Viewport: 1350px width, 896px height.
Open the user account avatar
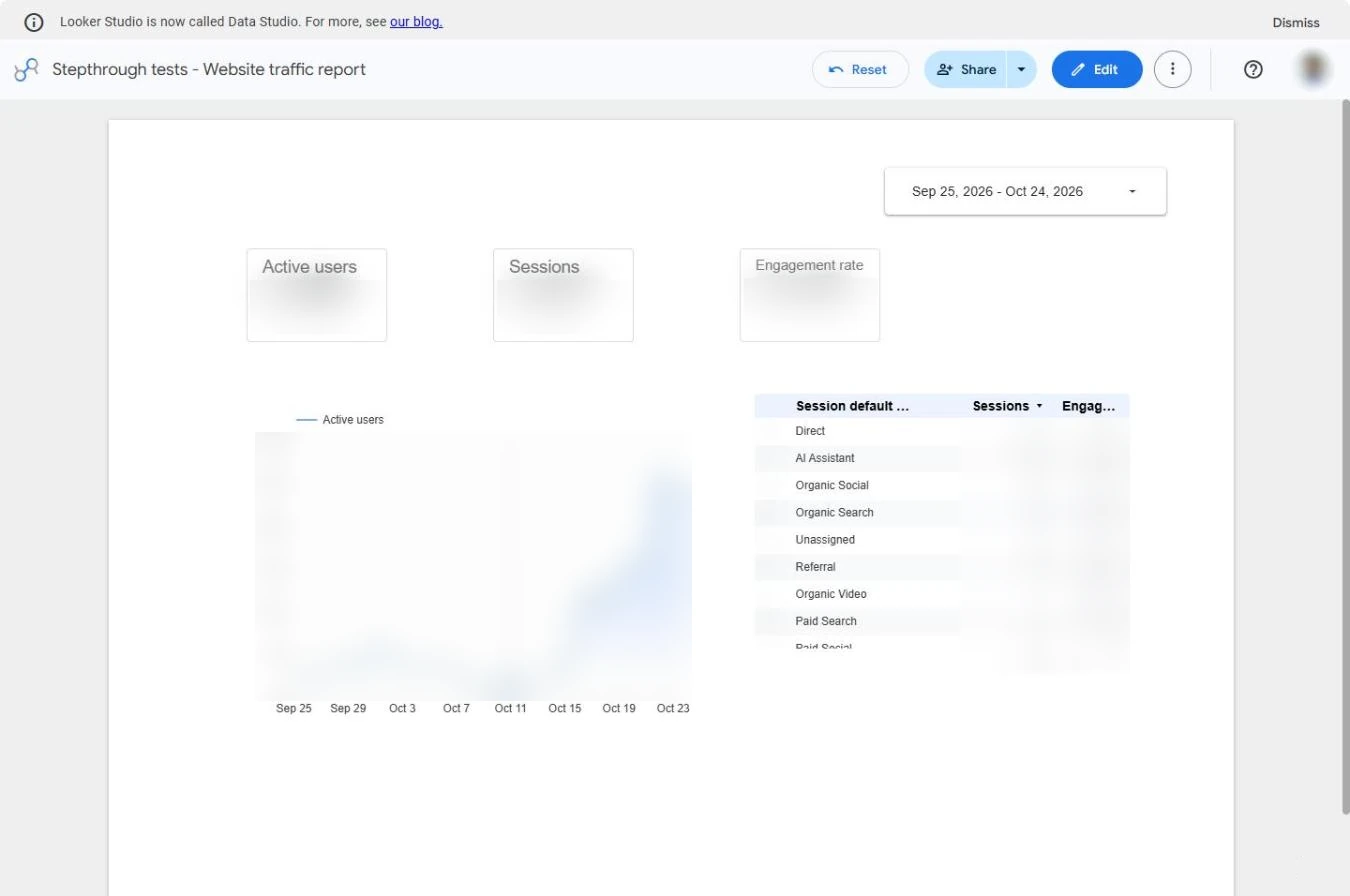point(1313,69)
